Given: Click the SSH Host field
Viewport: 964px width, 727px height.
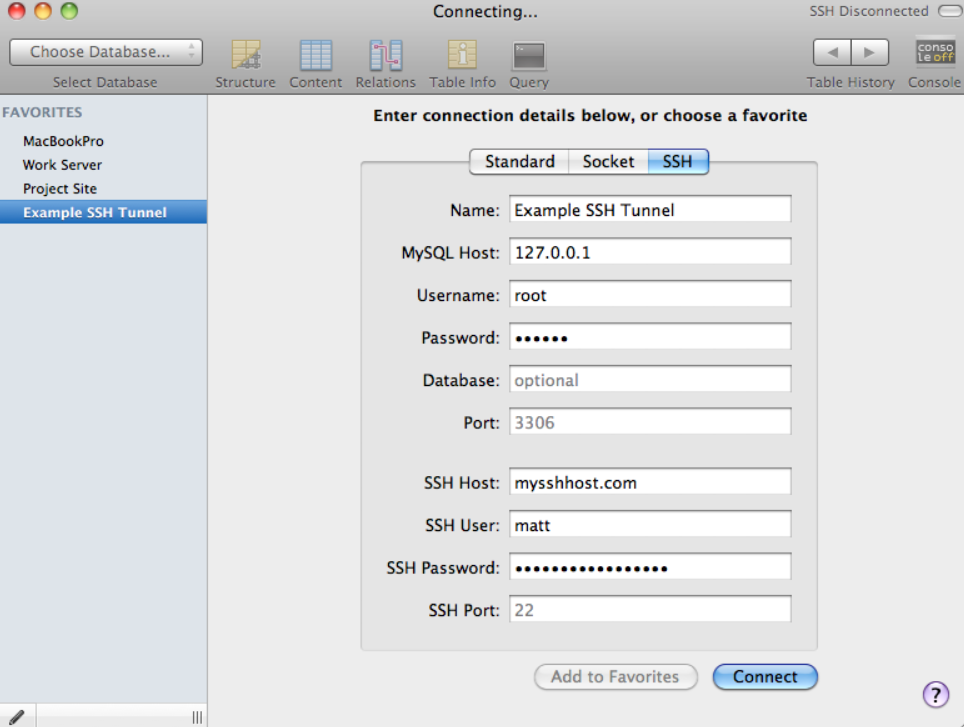Looking at the screenshot, I should tap(650, 482).
